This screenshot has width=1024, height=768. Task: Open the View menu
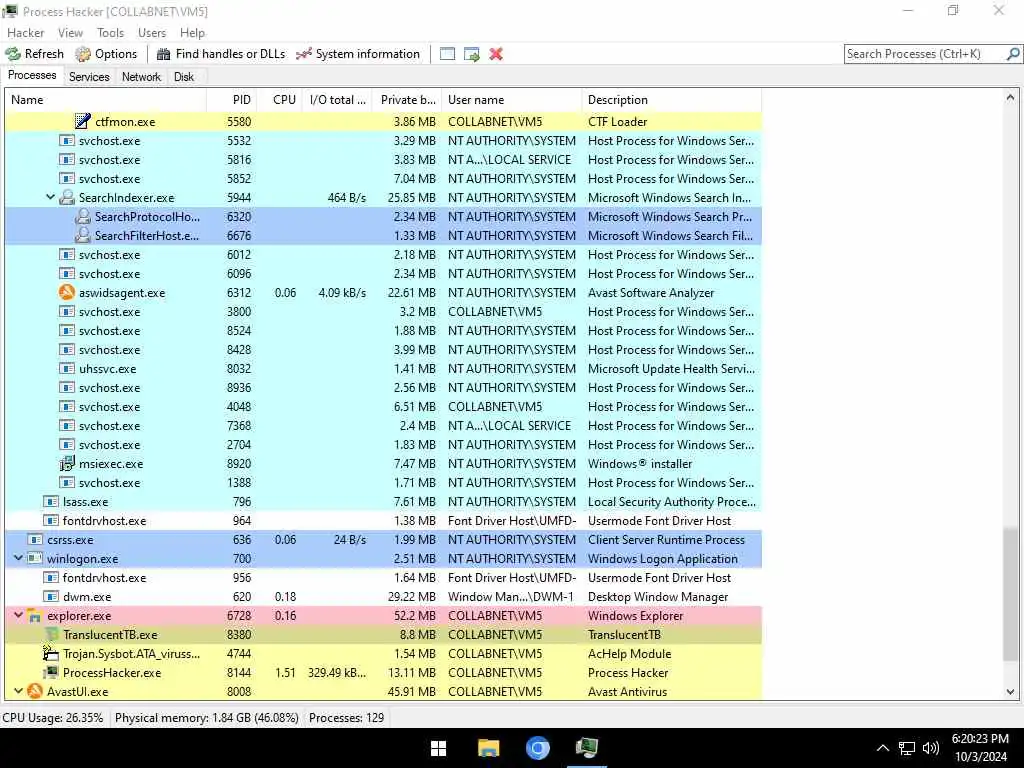point(70,33)
